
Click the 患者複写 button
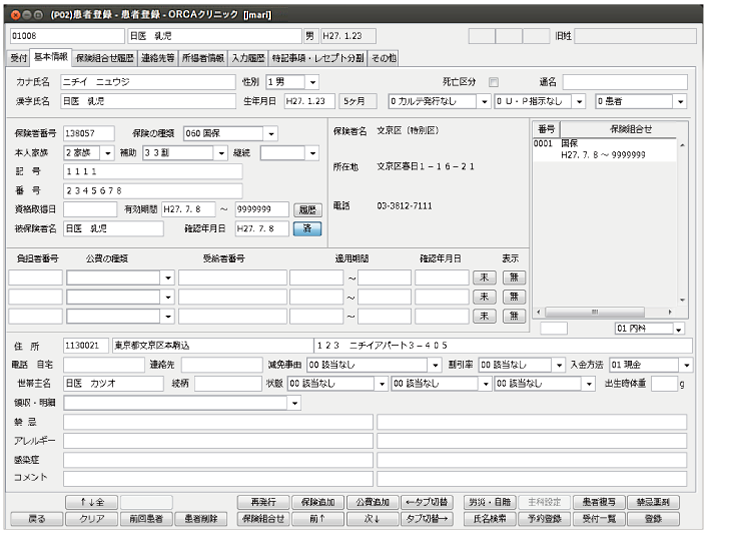point(599,502)
